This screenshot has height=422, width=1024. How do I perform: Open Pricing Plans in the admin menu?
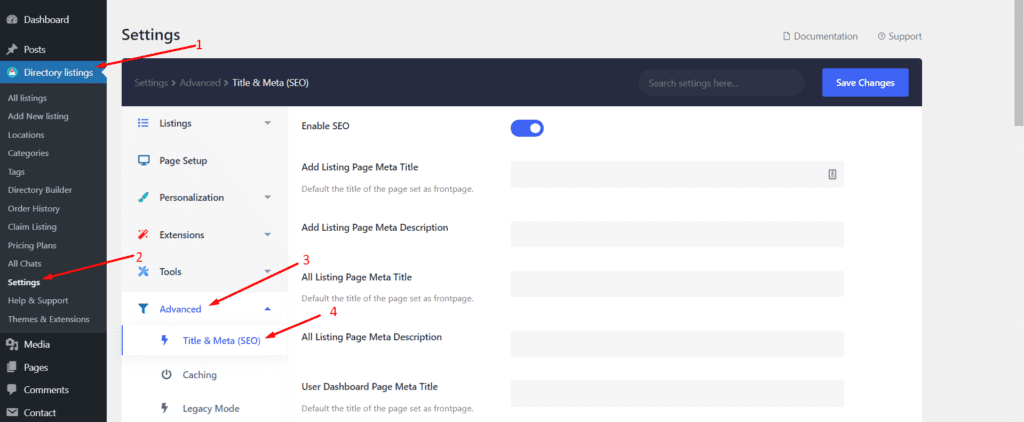tap(32, 245)
